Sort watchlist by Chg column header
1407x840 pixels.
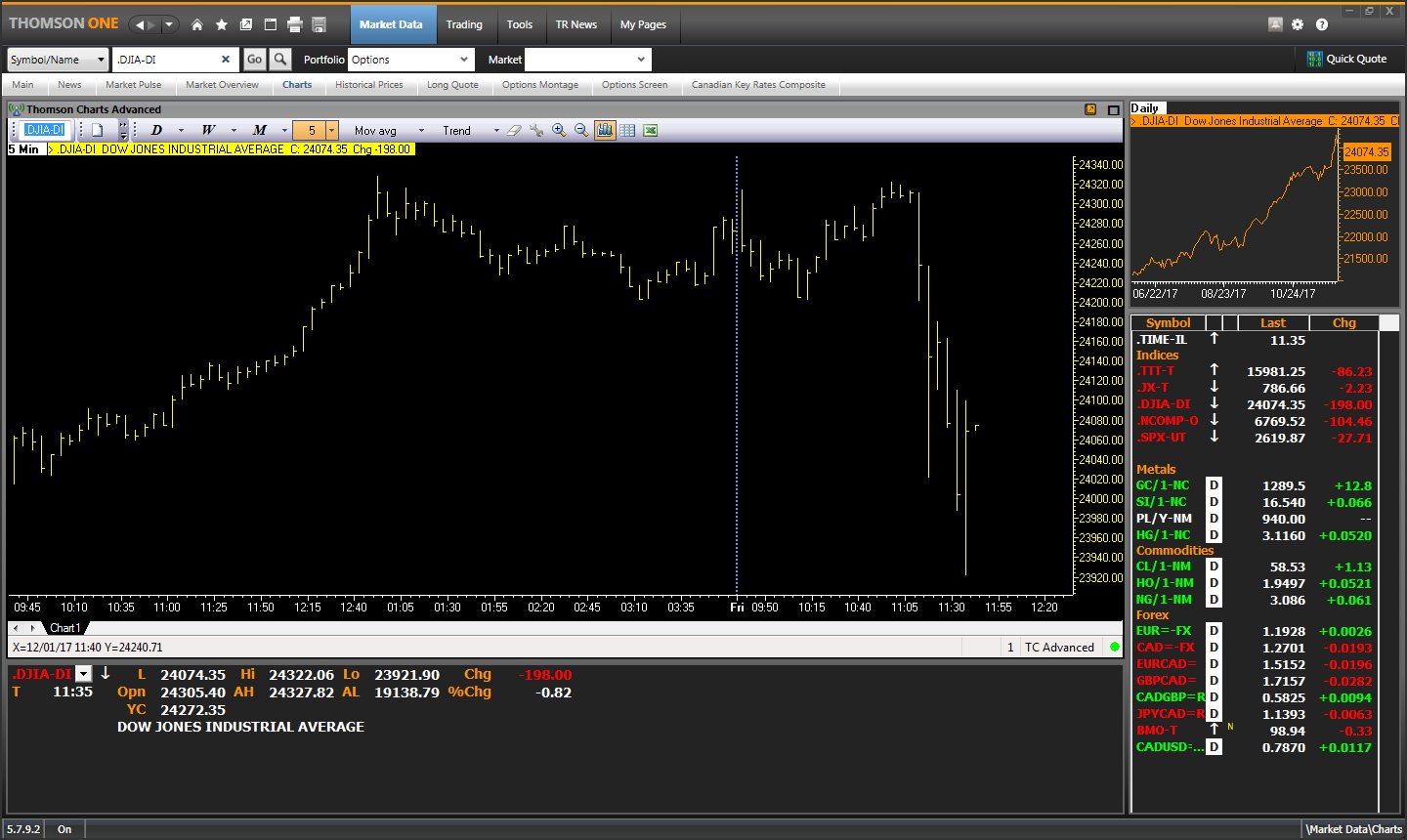pyautogui.click(x=1344, y=323)
